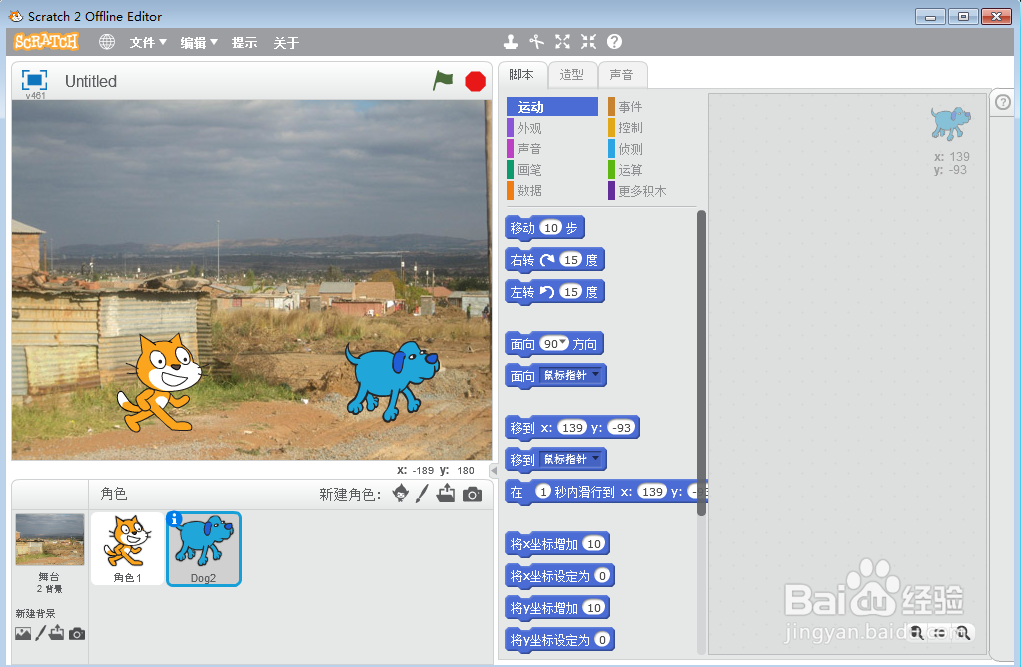Select the shrink sprite tool
Screen dimensions: 1021x667
(x=589, y=42)
